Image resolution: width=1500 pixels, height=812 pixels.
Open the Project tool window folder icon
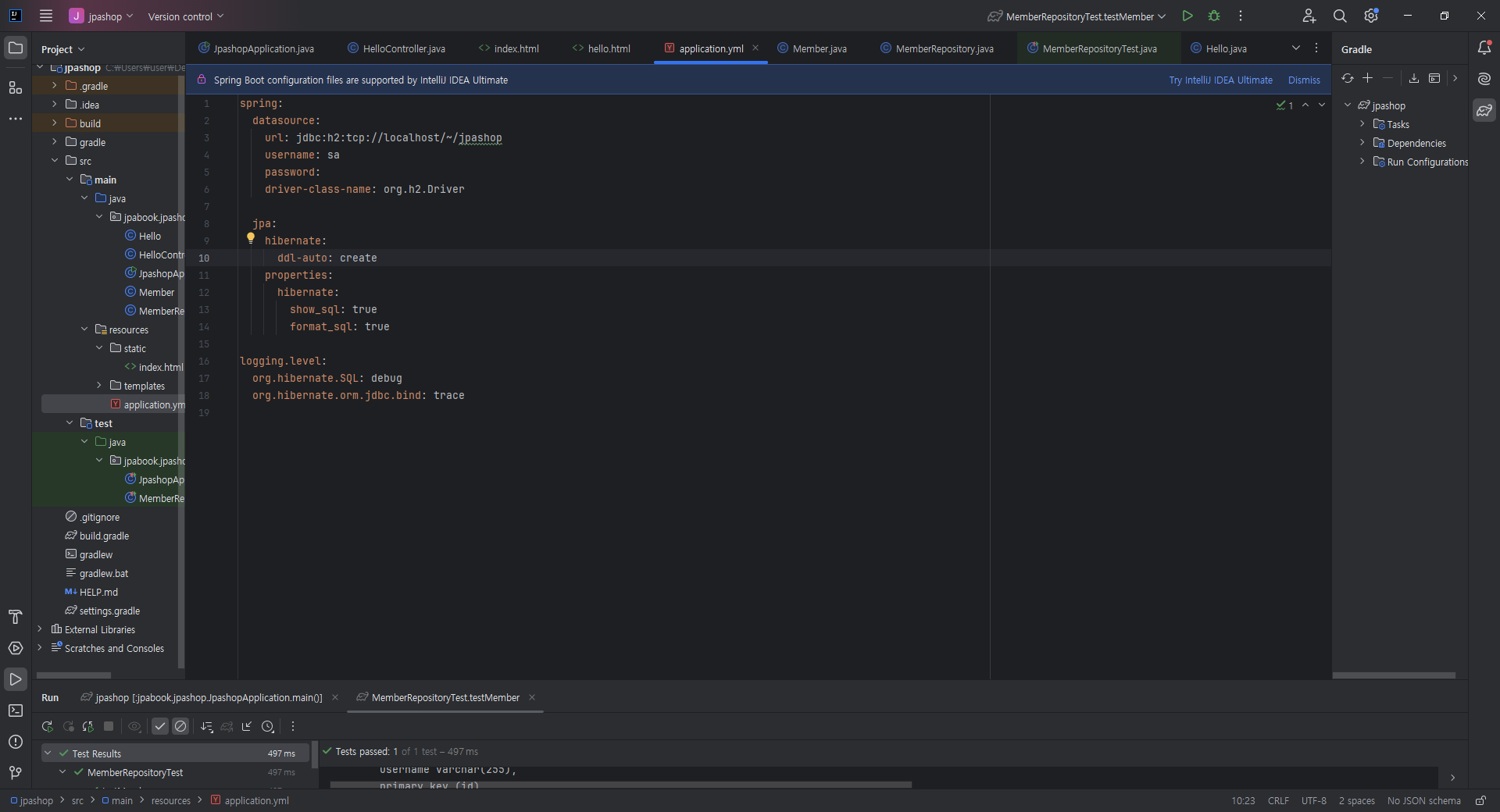[16, 48]
